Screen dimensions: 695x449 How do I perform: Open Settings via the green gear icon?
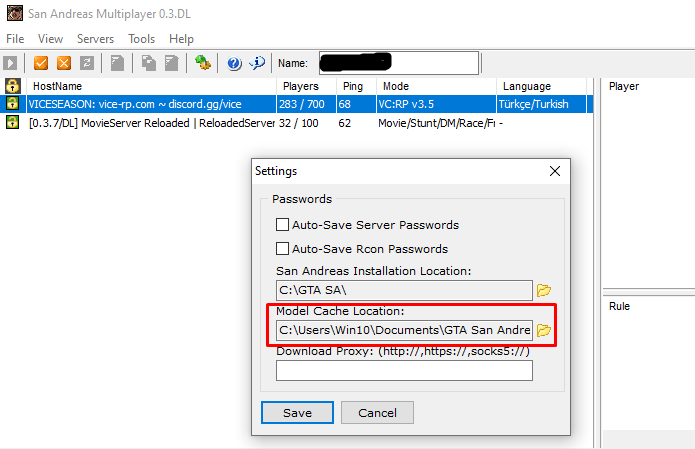(x=203, y=63)
